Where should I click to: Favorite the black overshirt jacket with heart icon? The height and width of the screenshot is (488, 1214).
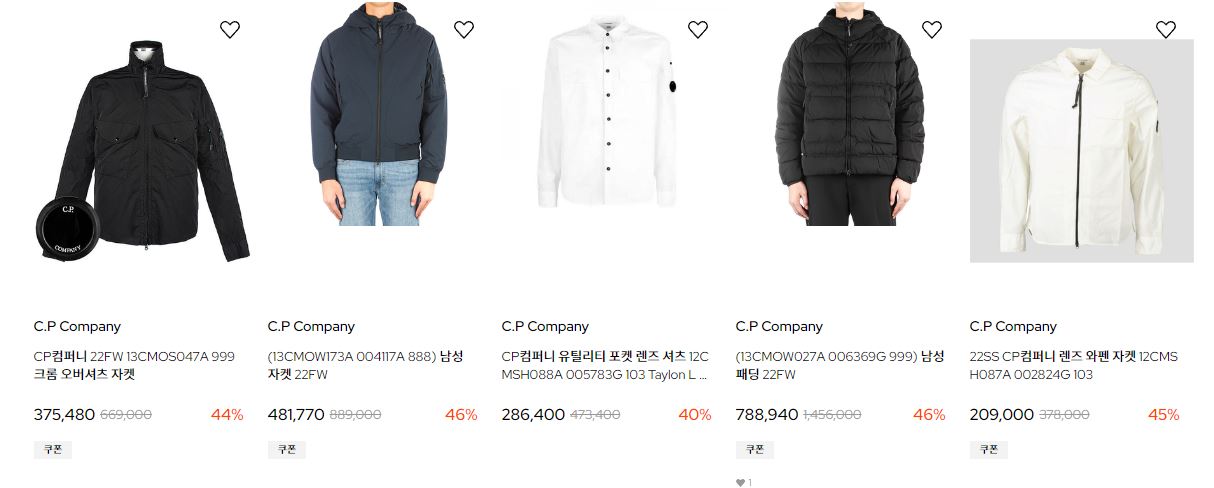230,29
